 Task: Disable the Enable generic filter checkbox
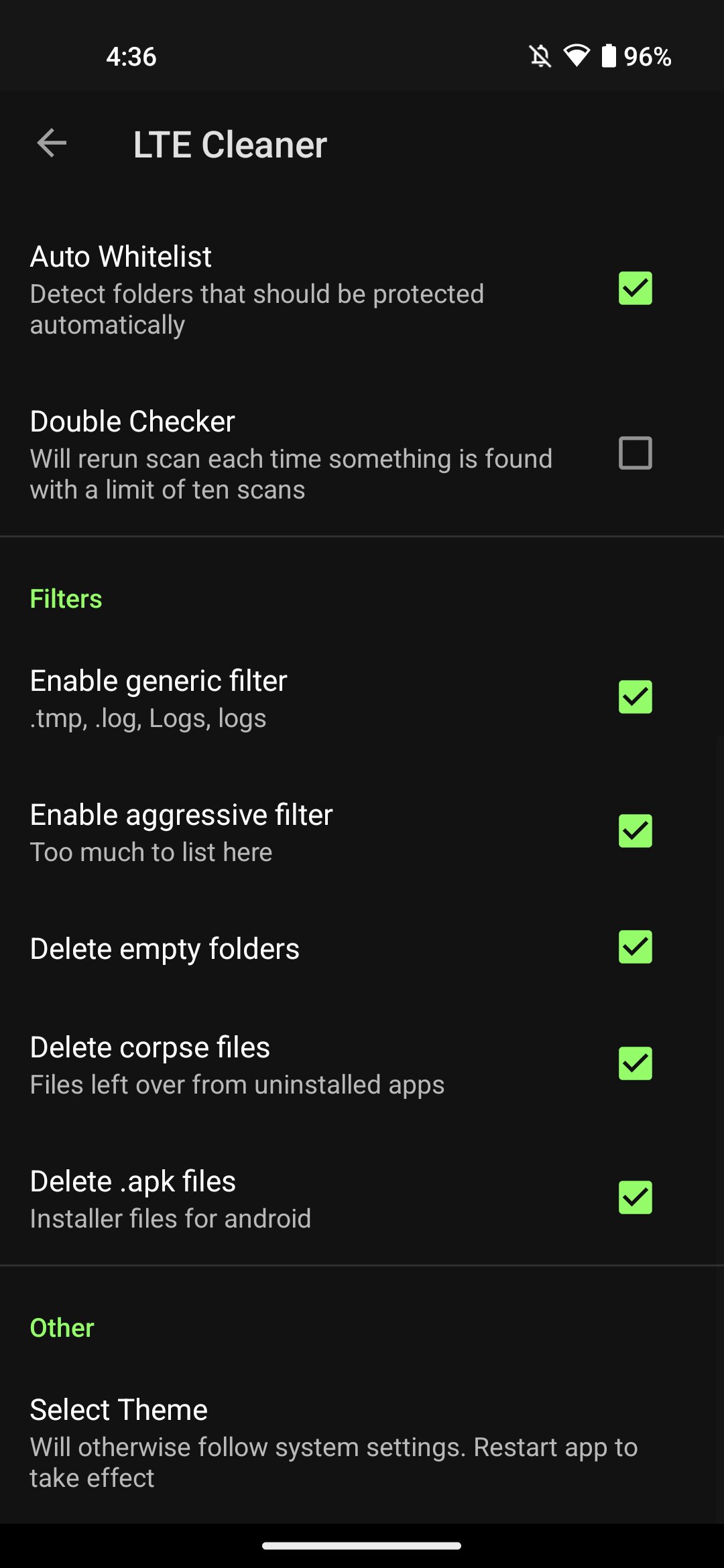point(635,697)
